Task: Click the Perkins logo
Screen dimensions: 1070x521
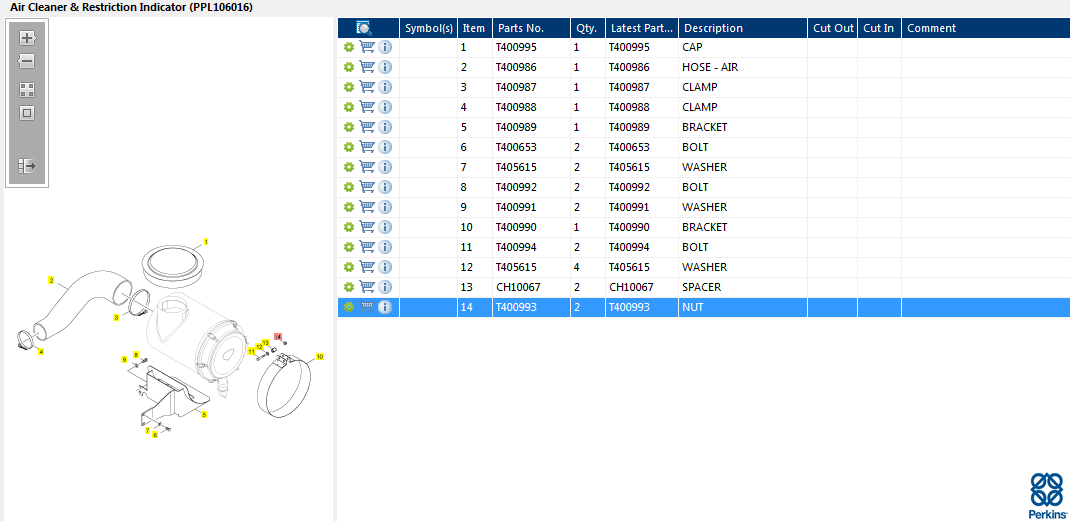Action: point(1047,495)
